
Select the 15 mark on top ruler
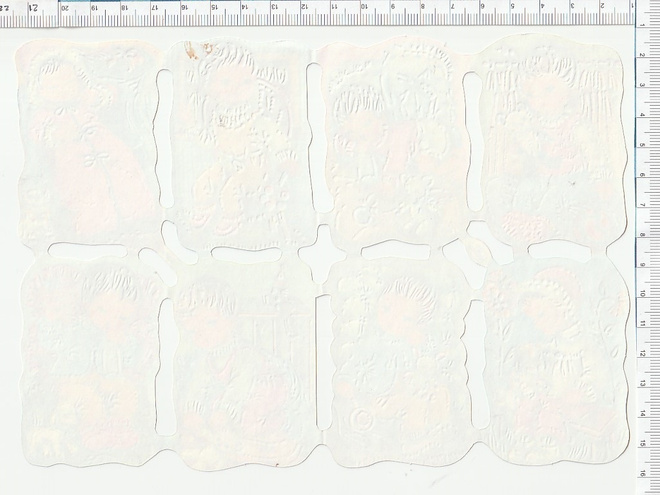point(214,7)
